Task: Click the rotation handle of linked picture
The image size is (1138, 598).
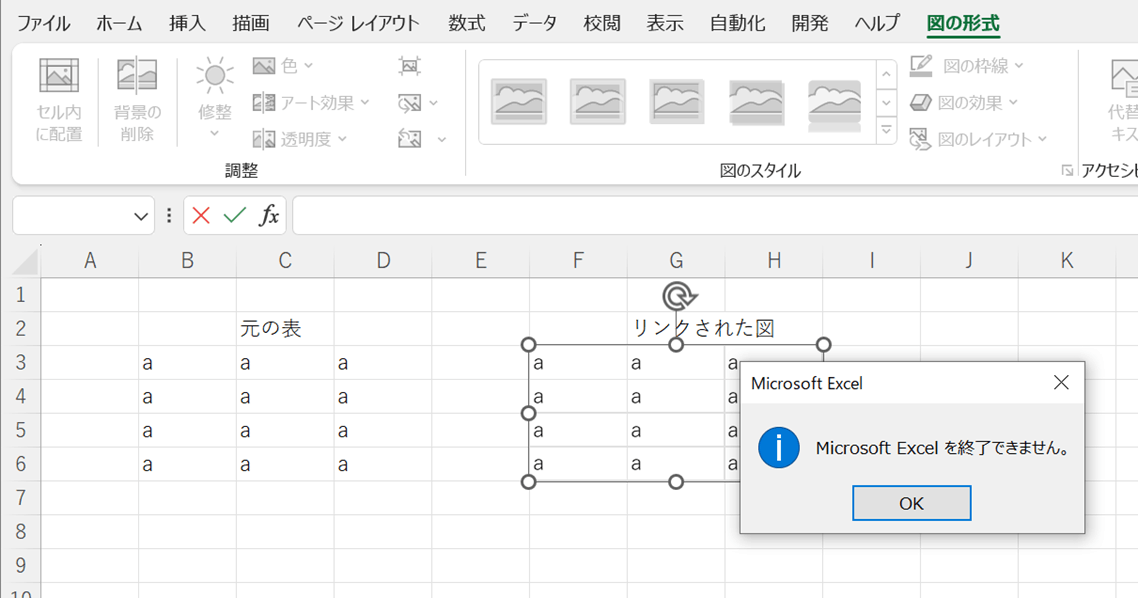Action: coord(678,296)
